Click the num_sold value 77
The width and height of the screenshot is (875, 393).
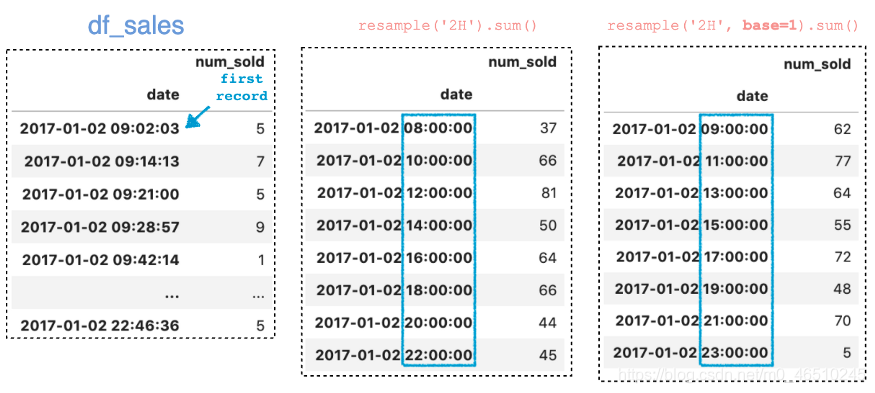(843, 162)
